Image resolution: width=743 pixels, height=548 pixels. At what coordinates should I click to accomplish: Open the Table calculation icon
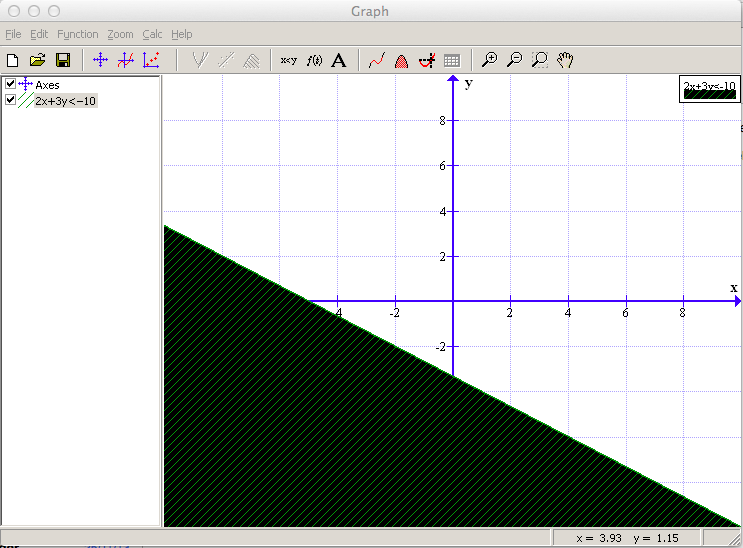452,61
